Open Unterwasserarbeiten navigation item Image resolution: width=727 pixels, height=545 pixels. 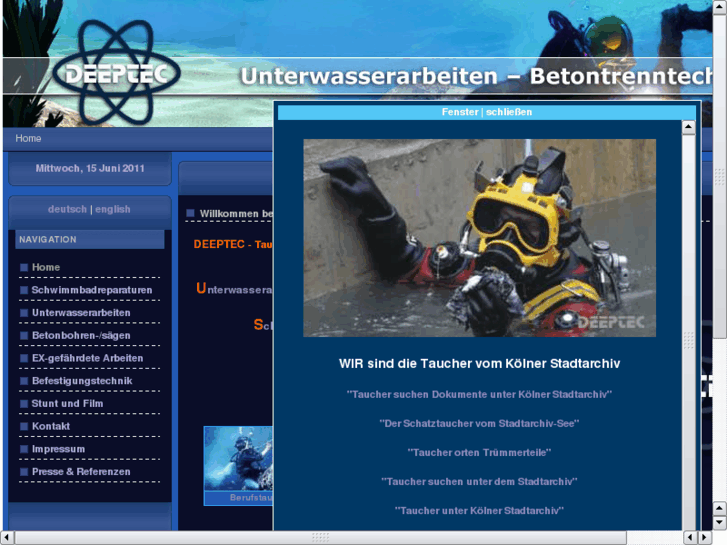click(81, 313)
